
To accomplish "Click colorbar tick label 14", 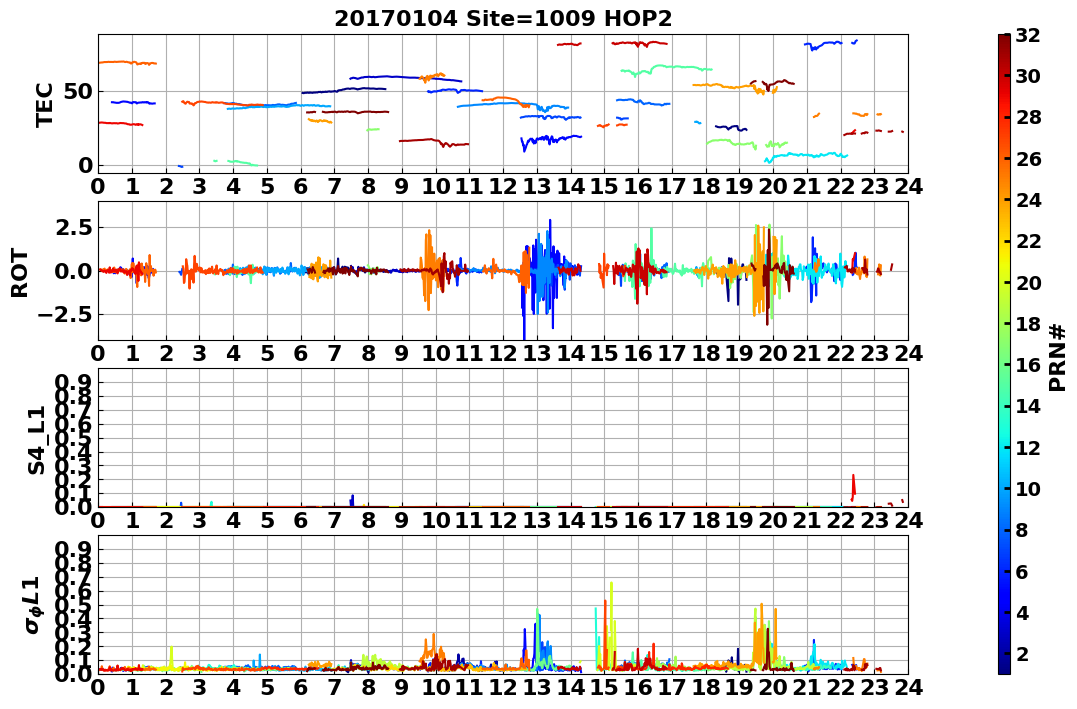I will 1028,406.
